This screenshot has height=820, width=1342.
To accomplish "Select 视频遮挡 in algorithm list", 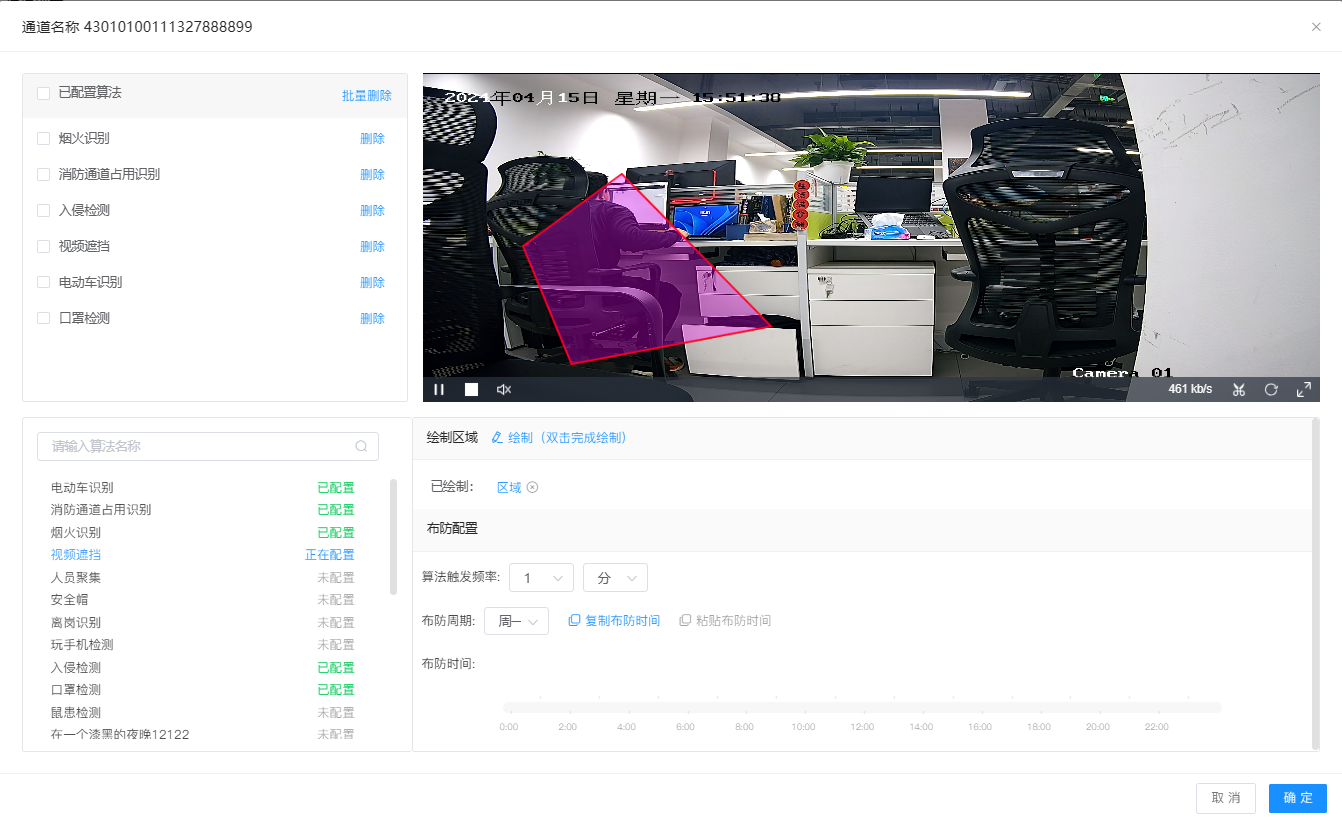I will pyautogui.click(x=76, y=555).
